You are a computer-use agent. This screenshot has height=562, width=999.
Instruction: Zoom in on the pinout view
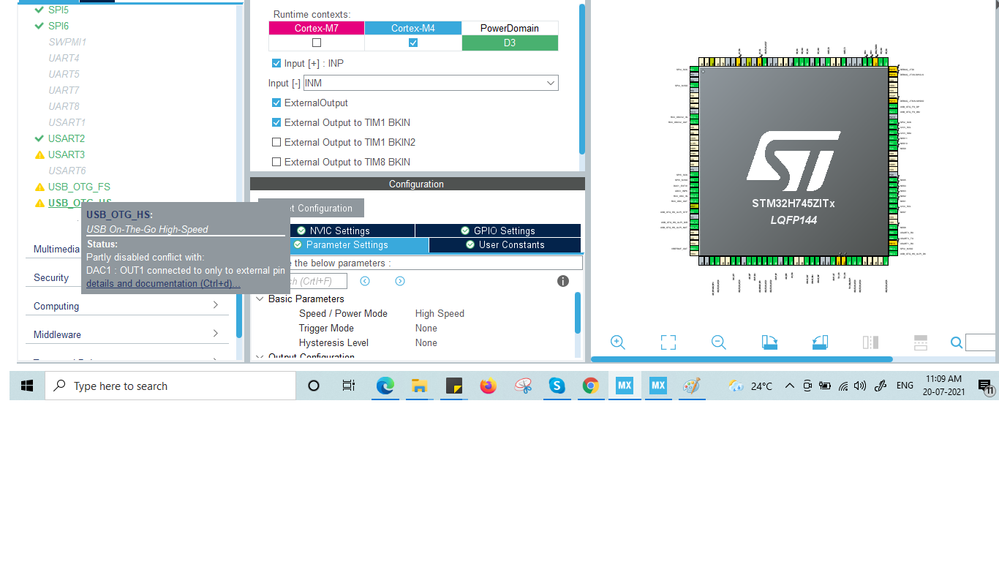click(x=617, y=342)
